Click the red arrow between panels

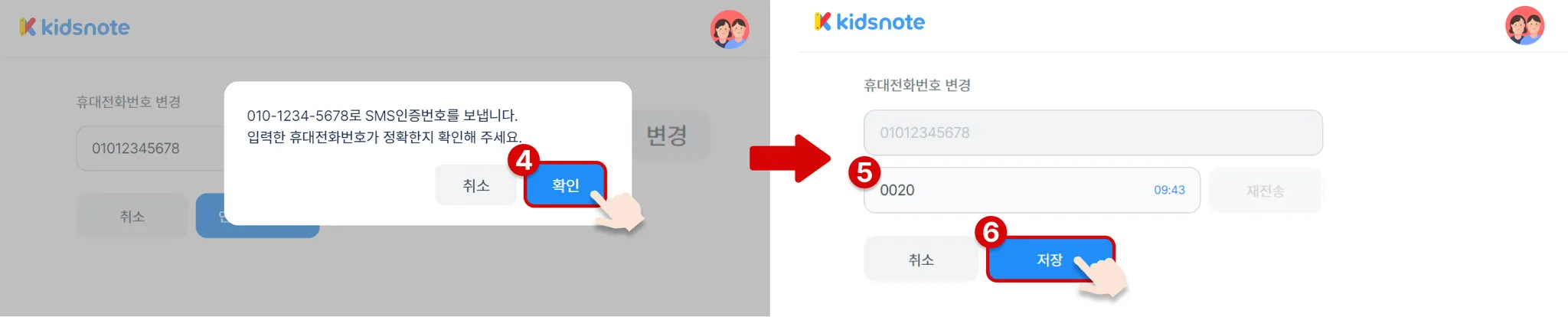click(x=790, y=158)
